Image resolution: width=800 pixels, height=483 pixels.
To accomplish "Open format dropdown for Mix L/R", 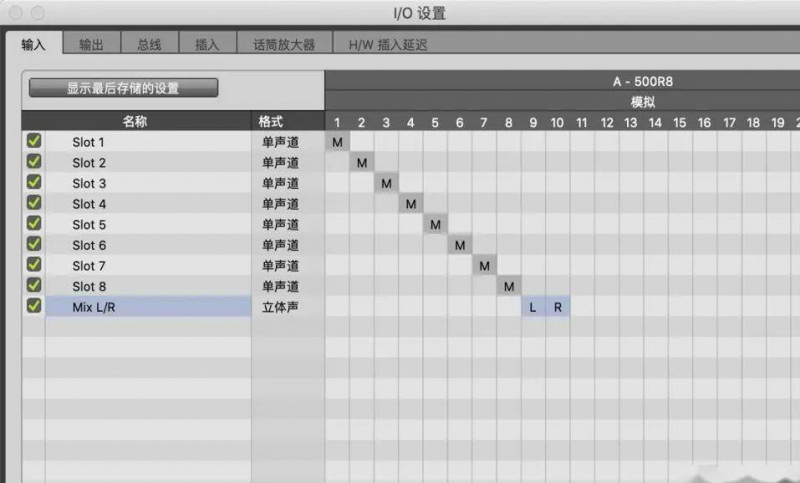I will 280,307.
